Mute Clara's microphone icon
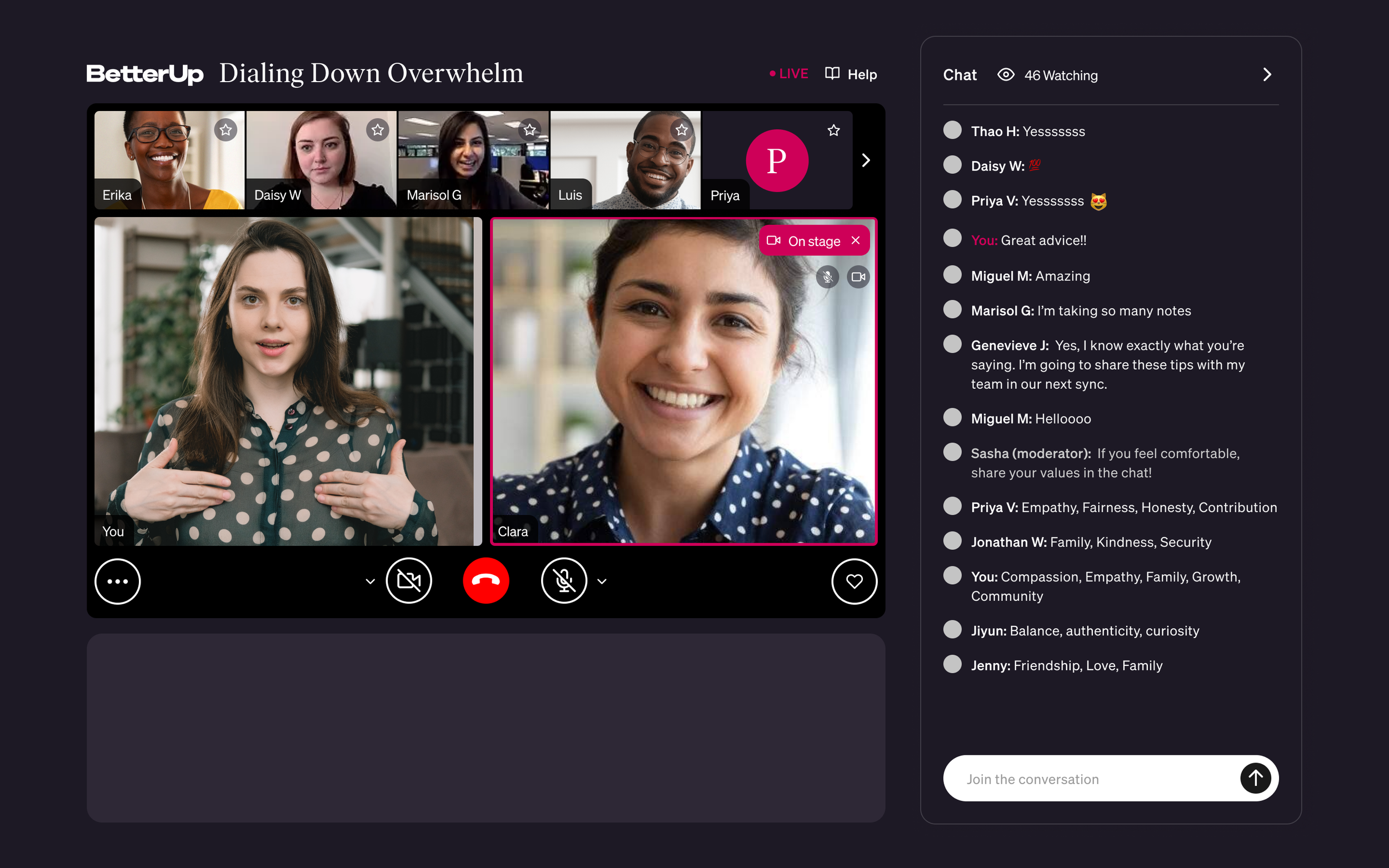 click(827, 277)
